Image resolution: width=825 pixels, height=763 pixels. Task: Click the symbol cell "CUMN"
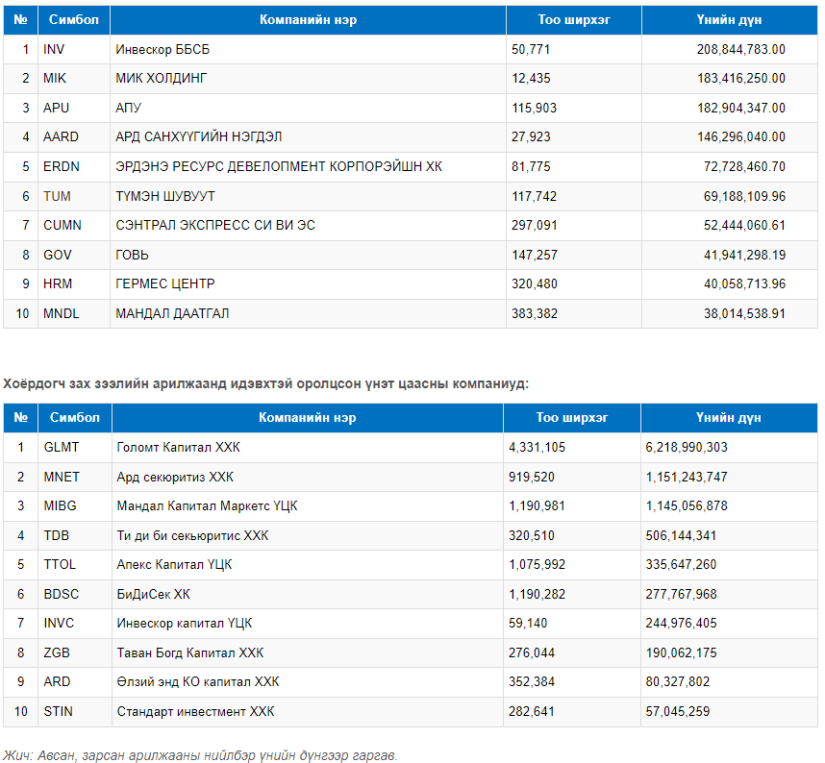63,225
